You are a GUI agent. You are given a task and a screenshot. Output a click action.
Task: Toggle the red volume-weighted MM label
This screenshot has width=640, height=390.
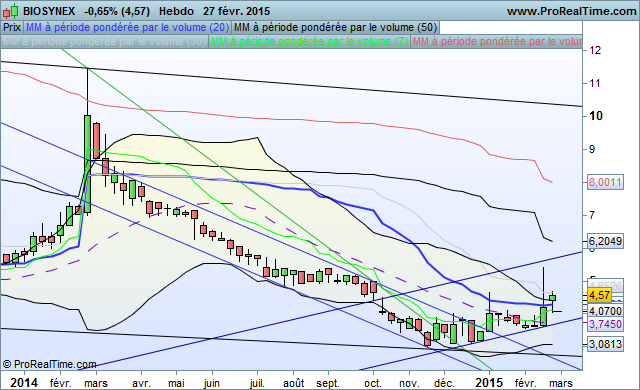(496, 42)
